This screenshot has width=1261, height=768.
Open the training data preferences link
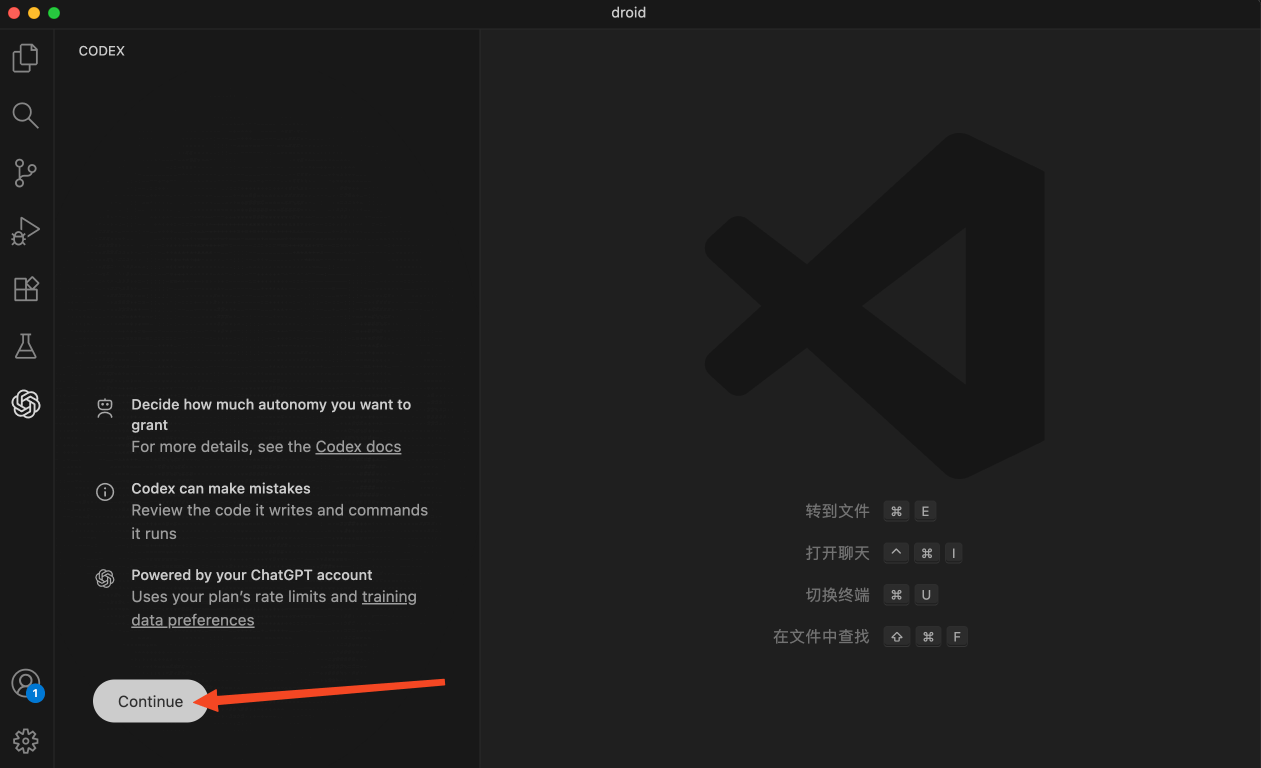[274, 608]
